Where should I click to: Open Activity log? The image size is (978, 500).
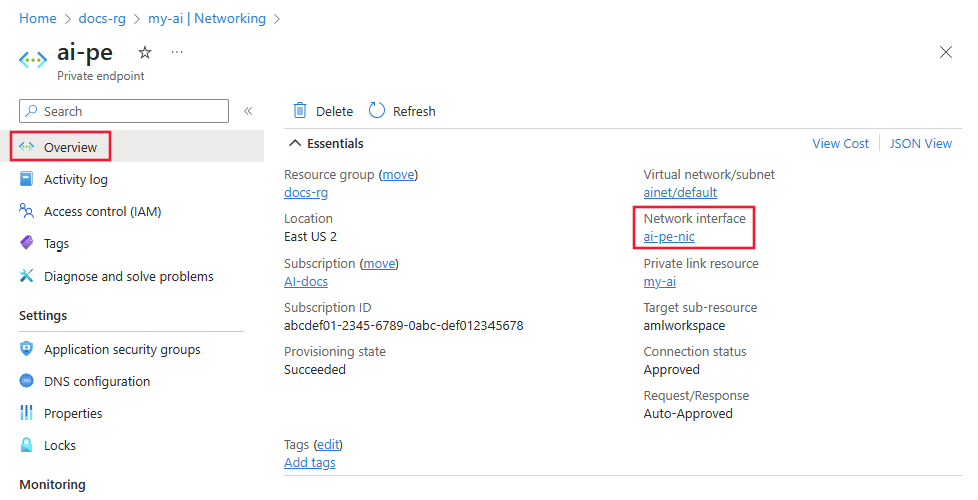click(x=75, y=180)
